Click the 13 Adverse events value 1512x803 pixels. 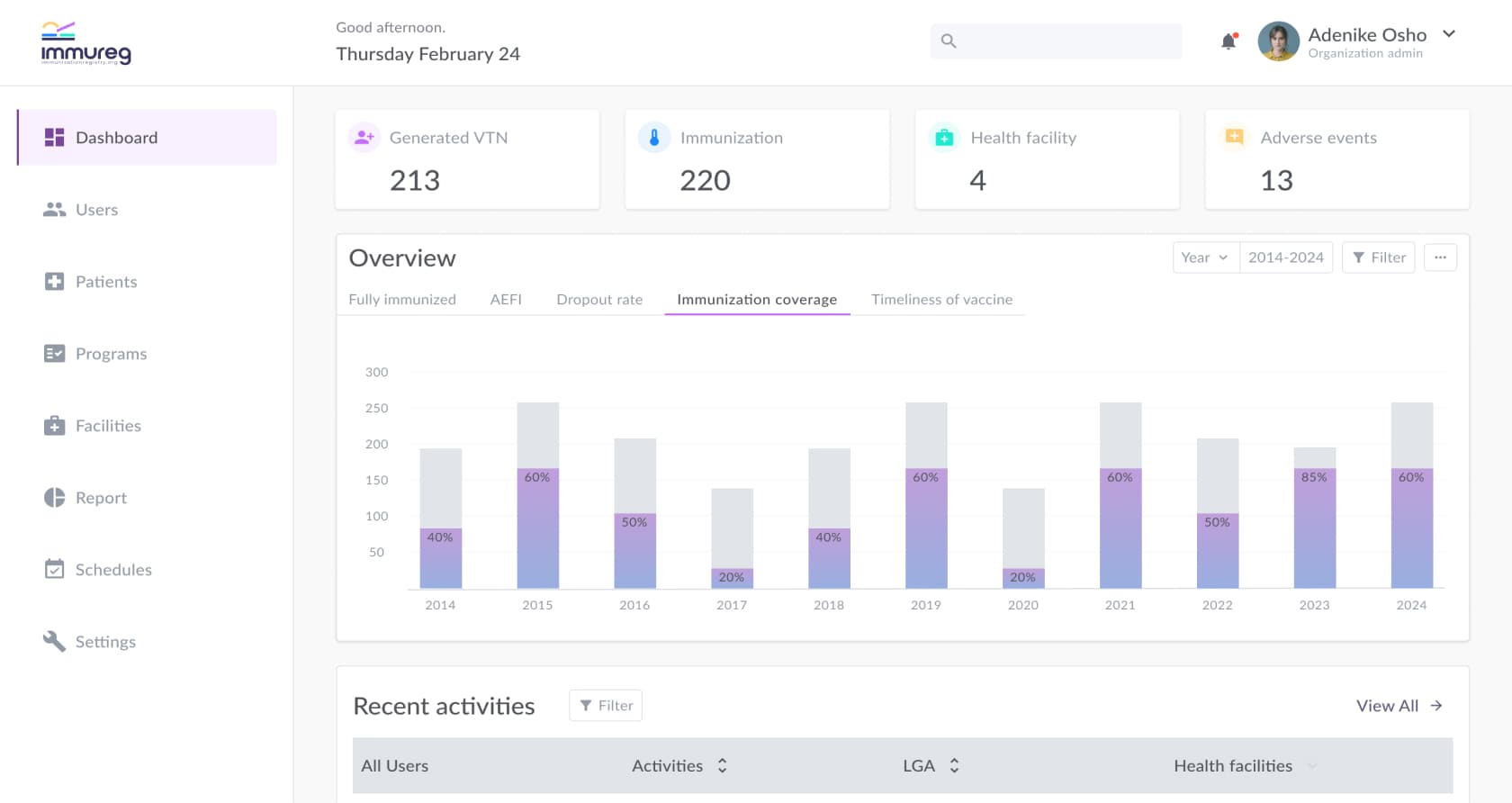point(1276,181)
